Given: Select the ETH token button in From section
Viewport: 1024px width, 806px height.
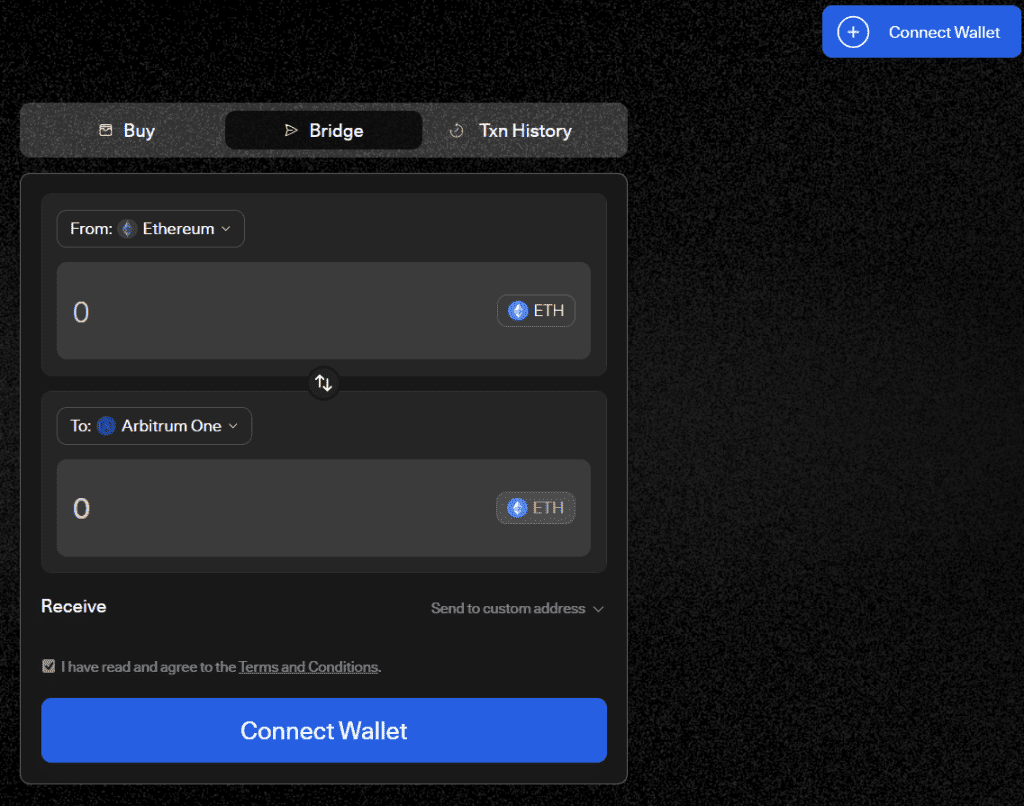Looking at the screenshot, I should pyautogui.click(x=536, y=311).
